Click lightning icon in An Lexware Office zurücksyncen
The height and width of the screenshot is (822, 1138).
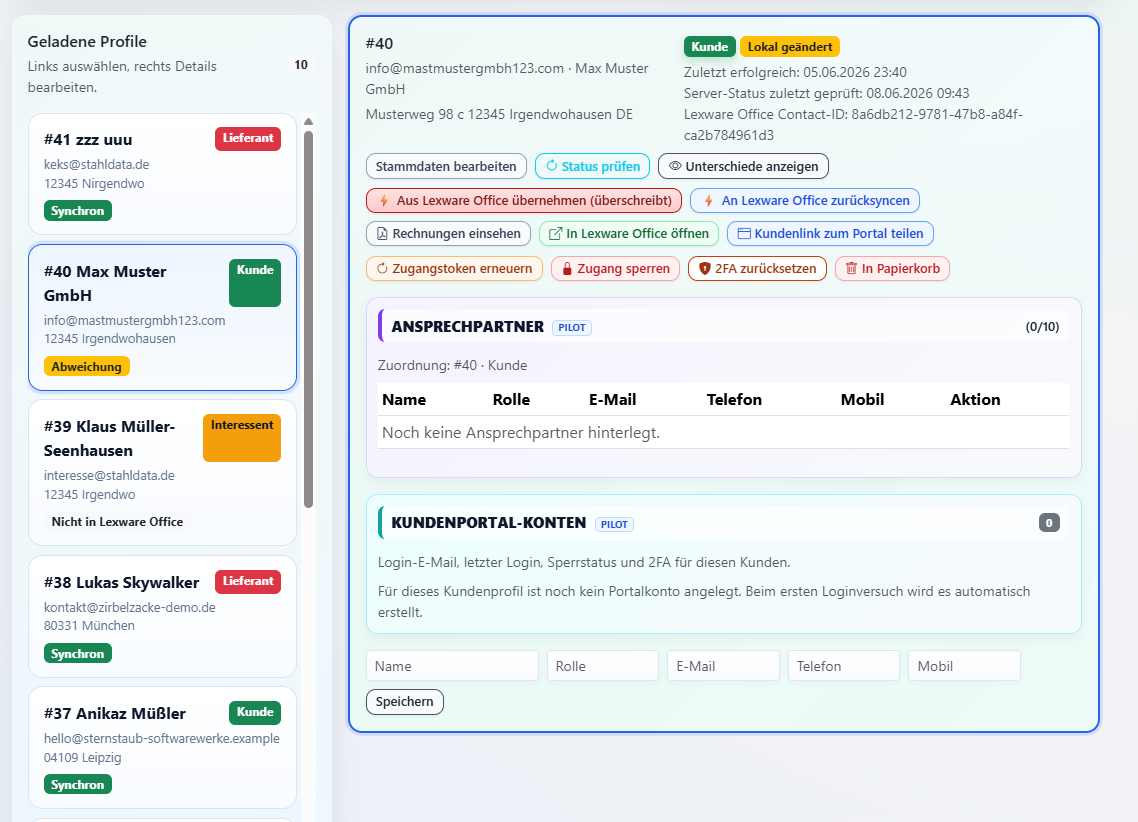(708, 200)
